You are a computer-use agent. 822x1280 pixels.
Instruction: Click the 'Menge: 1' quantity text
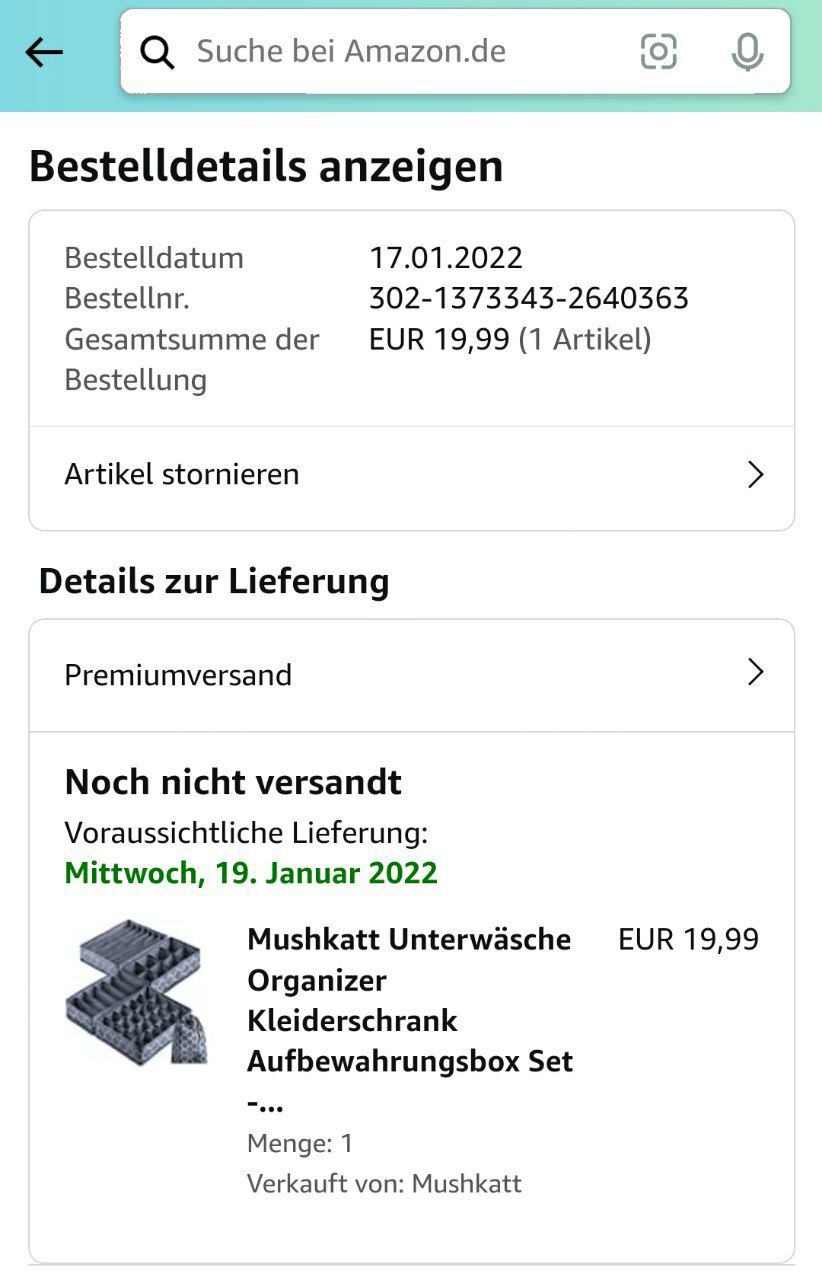coord(300,1143)
